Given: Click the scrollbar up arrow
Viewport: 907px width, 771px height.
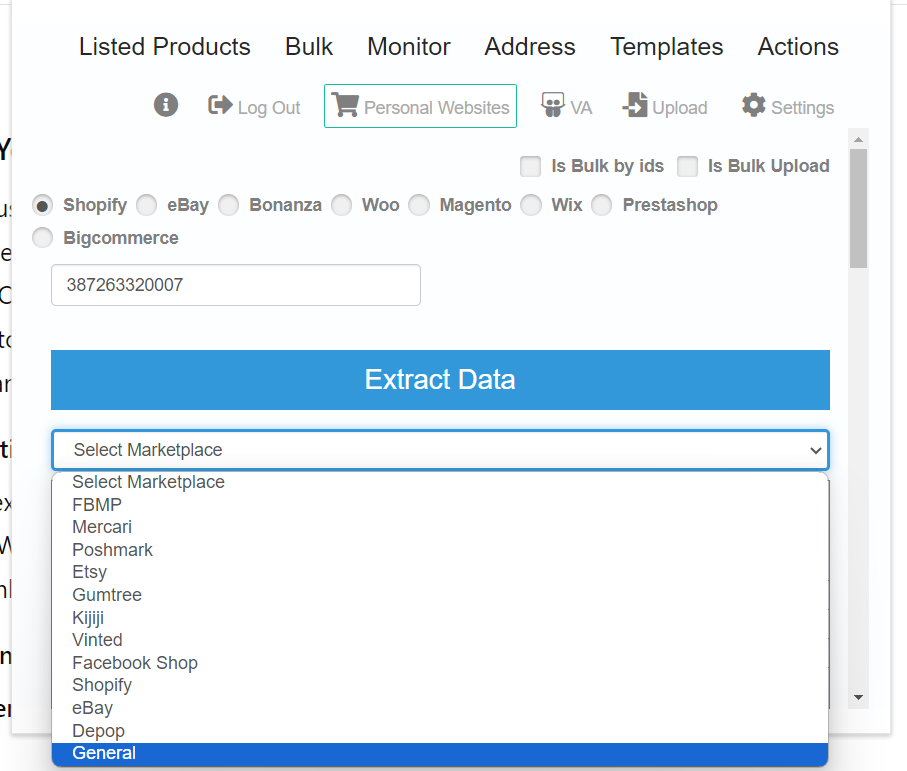Looking at the screenshot, I should [858, 139].
